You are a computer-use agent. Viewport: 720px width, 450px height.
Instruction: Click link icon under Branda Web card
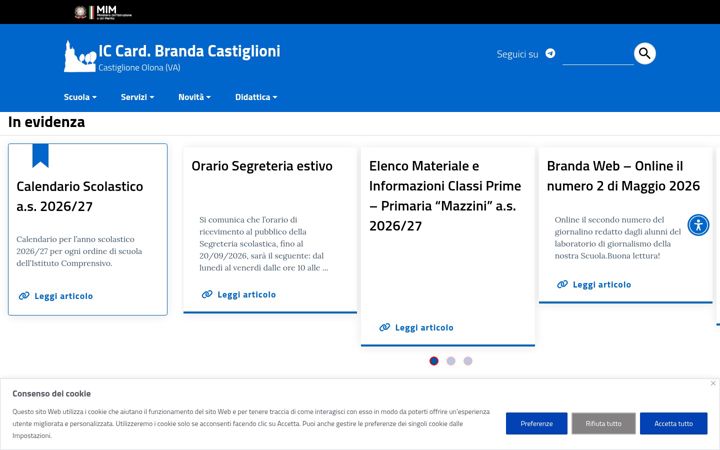(562, 285)
